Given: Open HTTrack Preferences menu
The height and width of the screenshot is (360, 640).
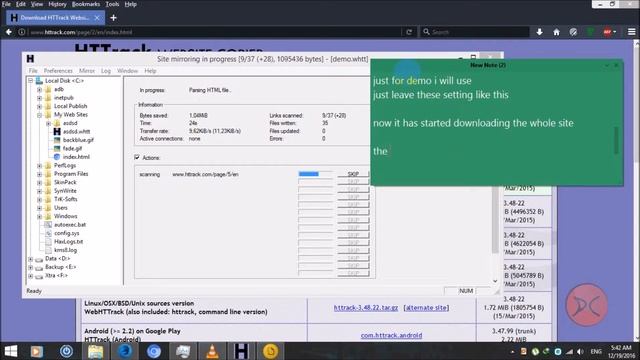Looking at the screenshot, I should tap(58, 71).
